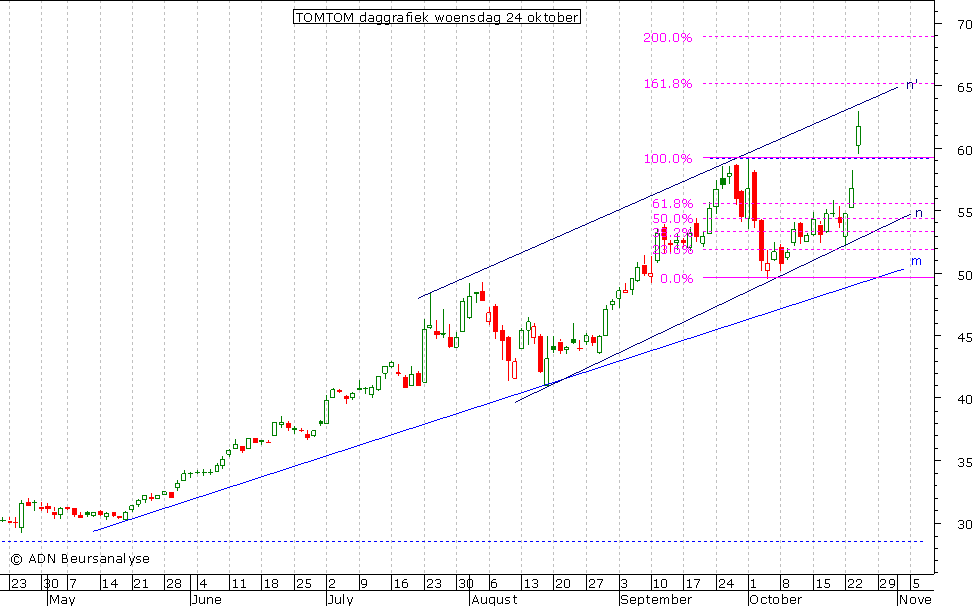Select price axis value 30

[x=964, y=524]
